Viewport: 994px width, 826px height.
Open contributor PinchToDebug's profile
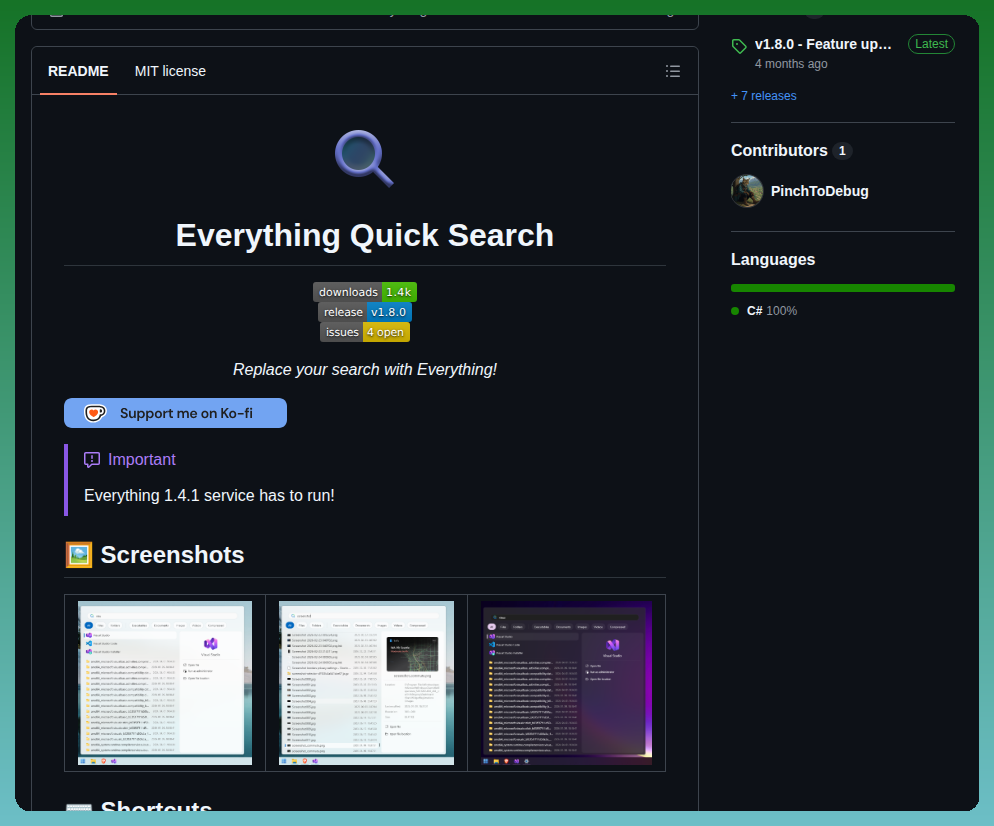click(x=819, y=191)
